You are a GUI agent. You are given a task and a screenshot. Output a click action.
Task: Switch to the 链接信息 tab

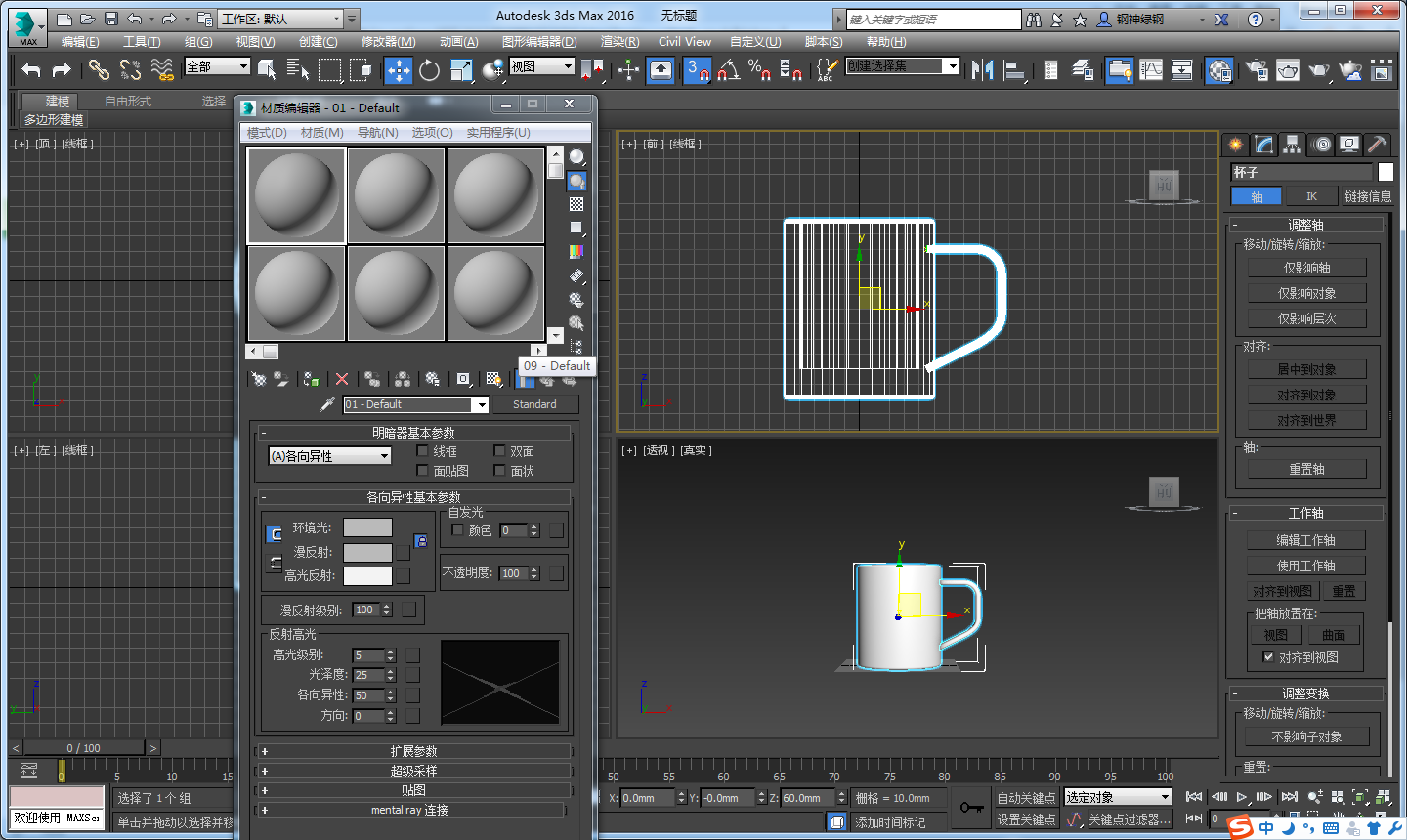[x=1367, y=196]
